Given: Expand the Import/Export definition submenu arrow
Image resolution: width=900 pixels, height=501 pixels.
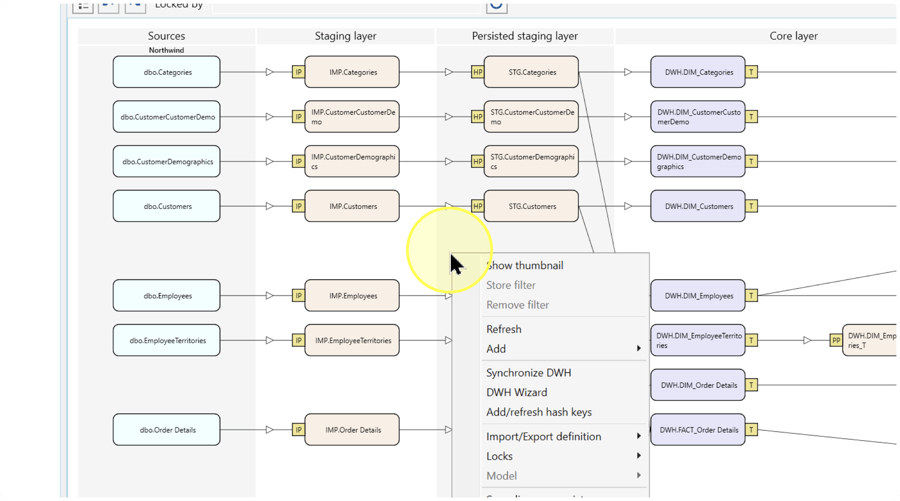Looking at the screenshot, I should click(638, 436).
